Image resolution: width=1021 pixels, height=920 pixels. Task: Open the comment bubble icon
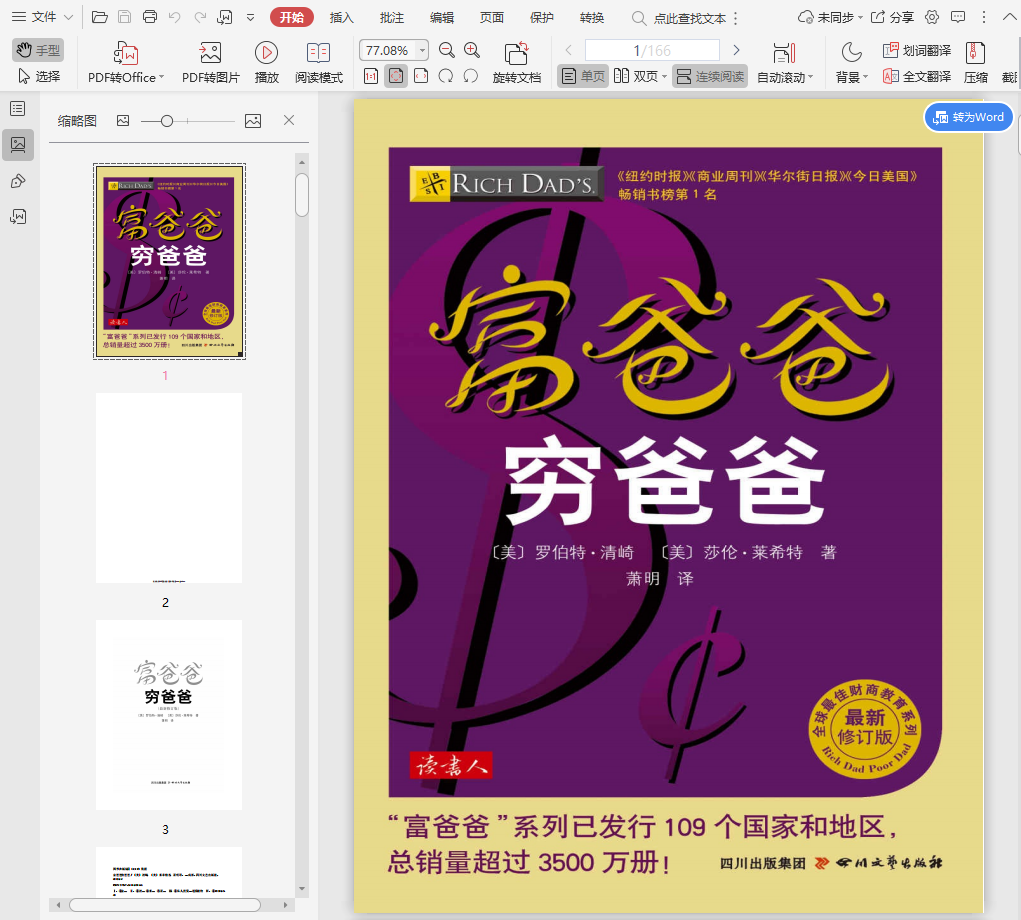click(x=958, y=18)
